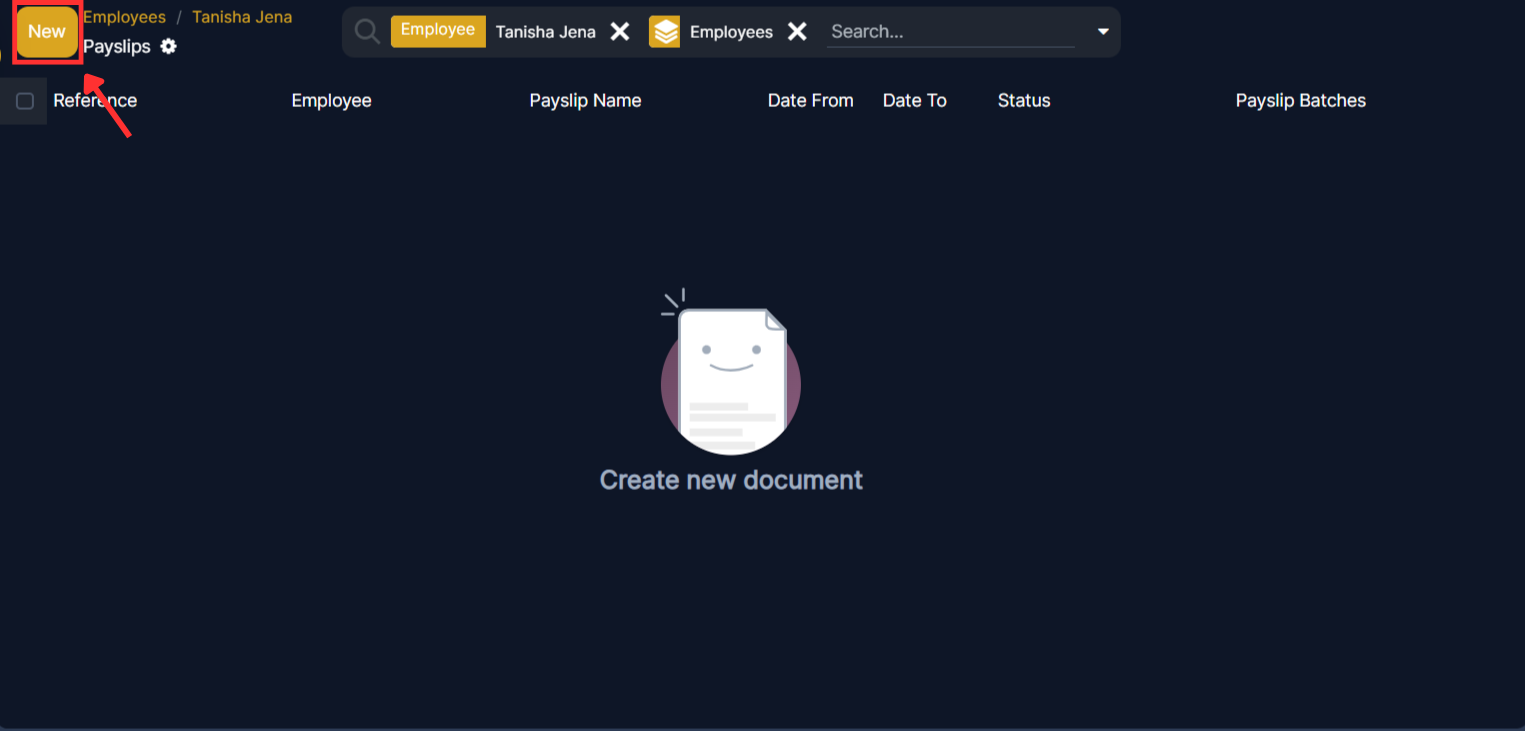Open the Employees breadcrumb link
1525x731 pixels.
point(124,17)
